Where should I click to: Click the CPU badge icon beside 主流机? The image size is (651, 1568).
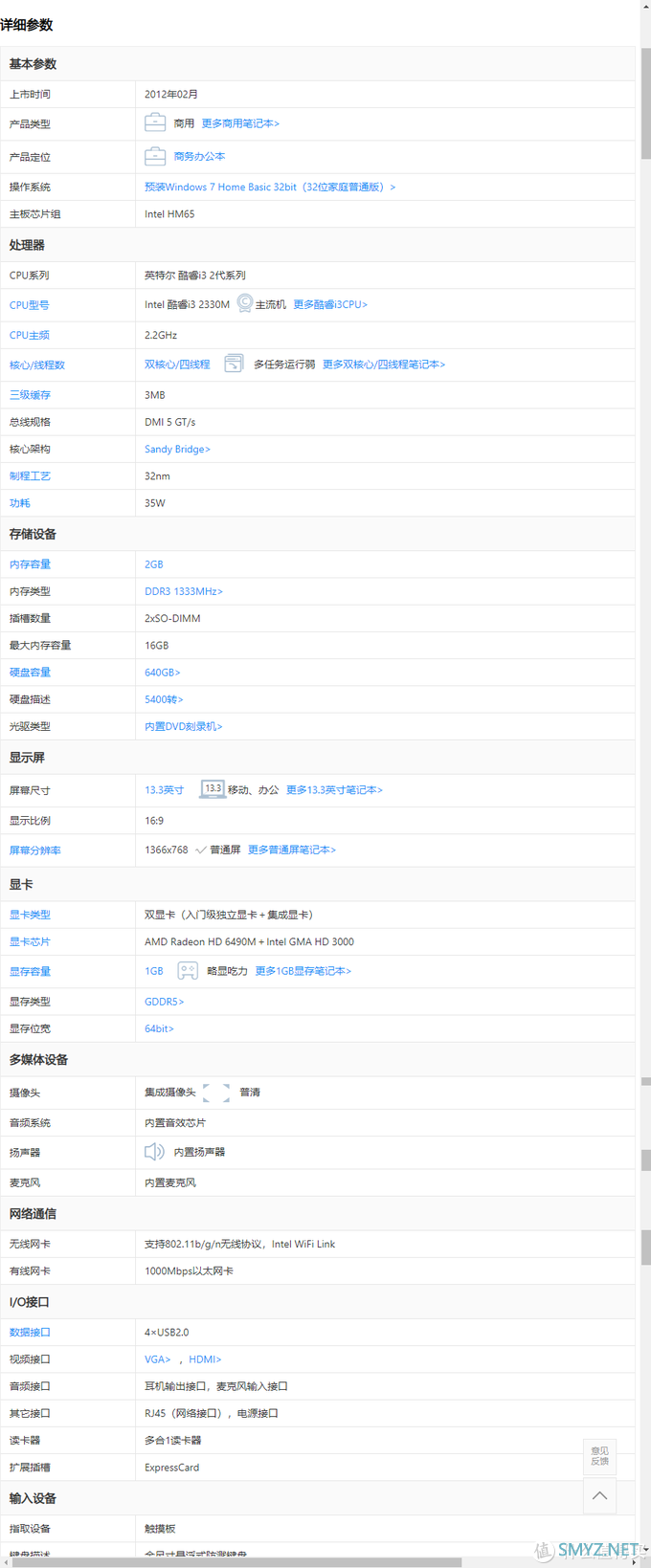(245, 303)
